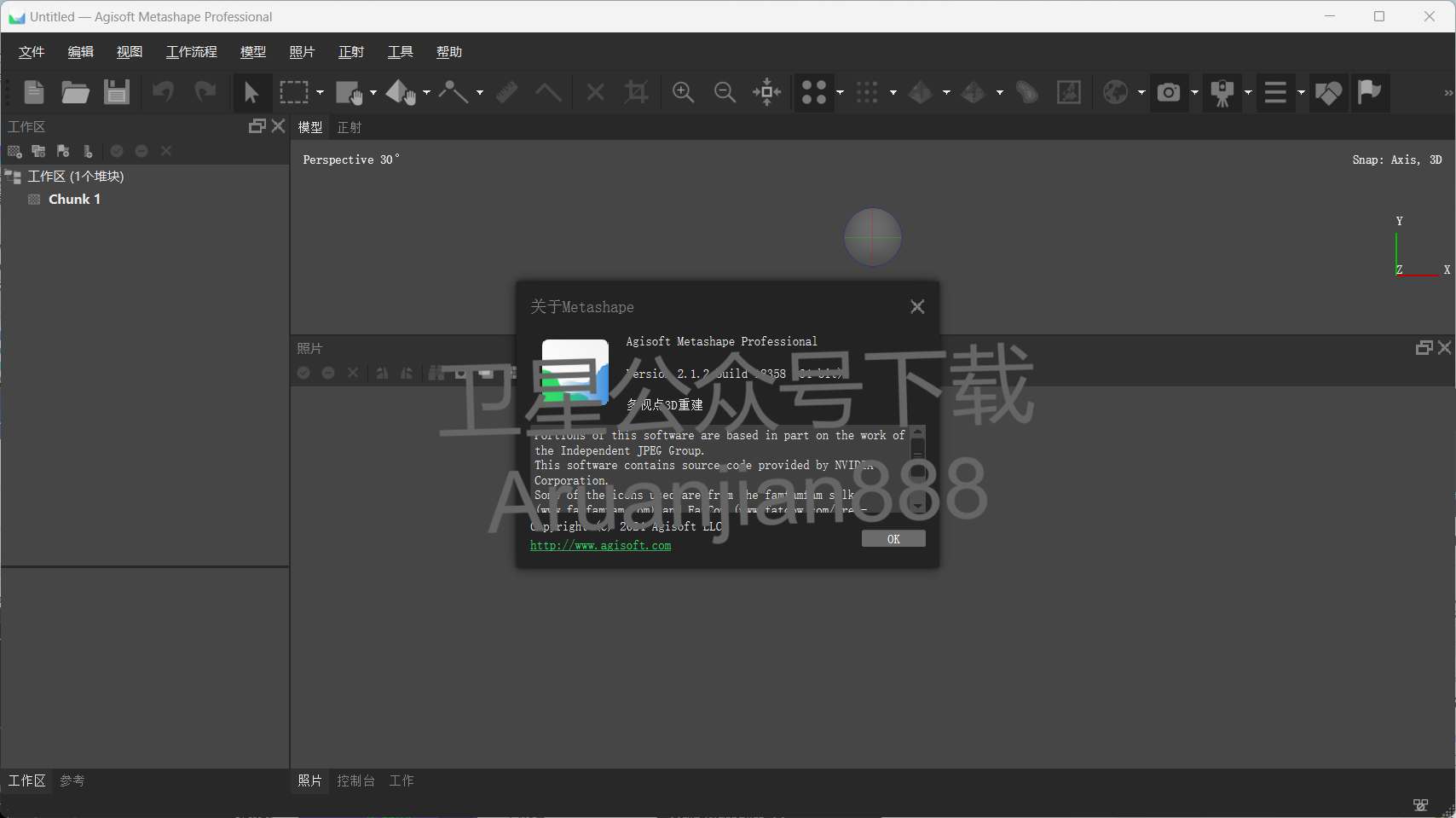Viewport: 1456px width, 818px height.
Task: Switch to the 正射 view tab
Action: pos(350,127)
